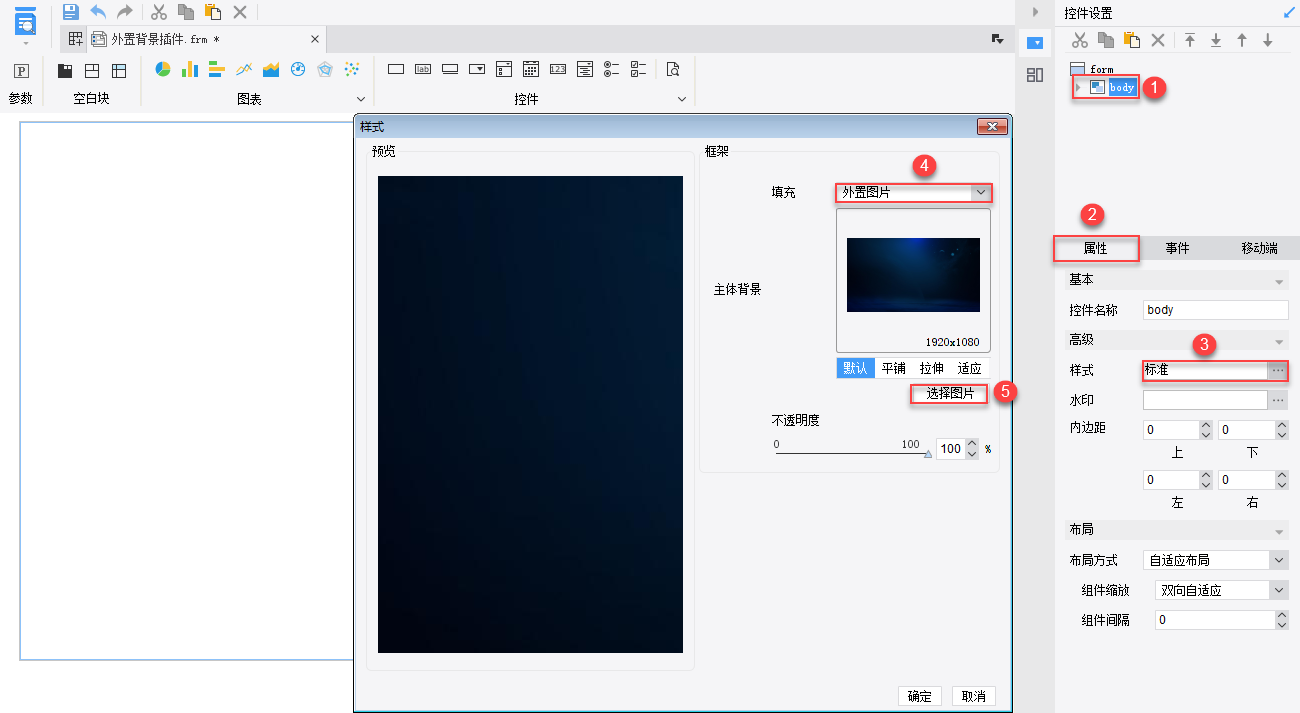This screenshot has height=713, width=1300.
Task: Open the widget library side panel icon
Action: (x=1035, y=75)
